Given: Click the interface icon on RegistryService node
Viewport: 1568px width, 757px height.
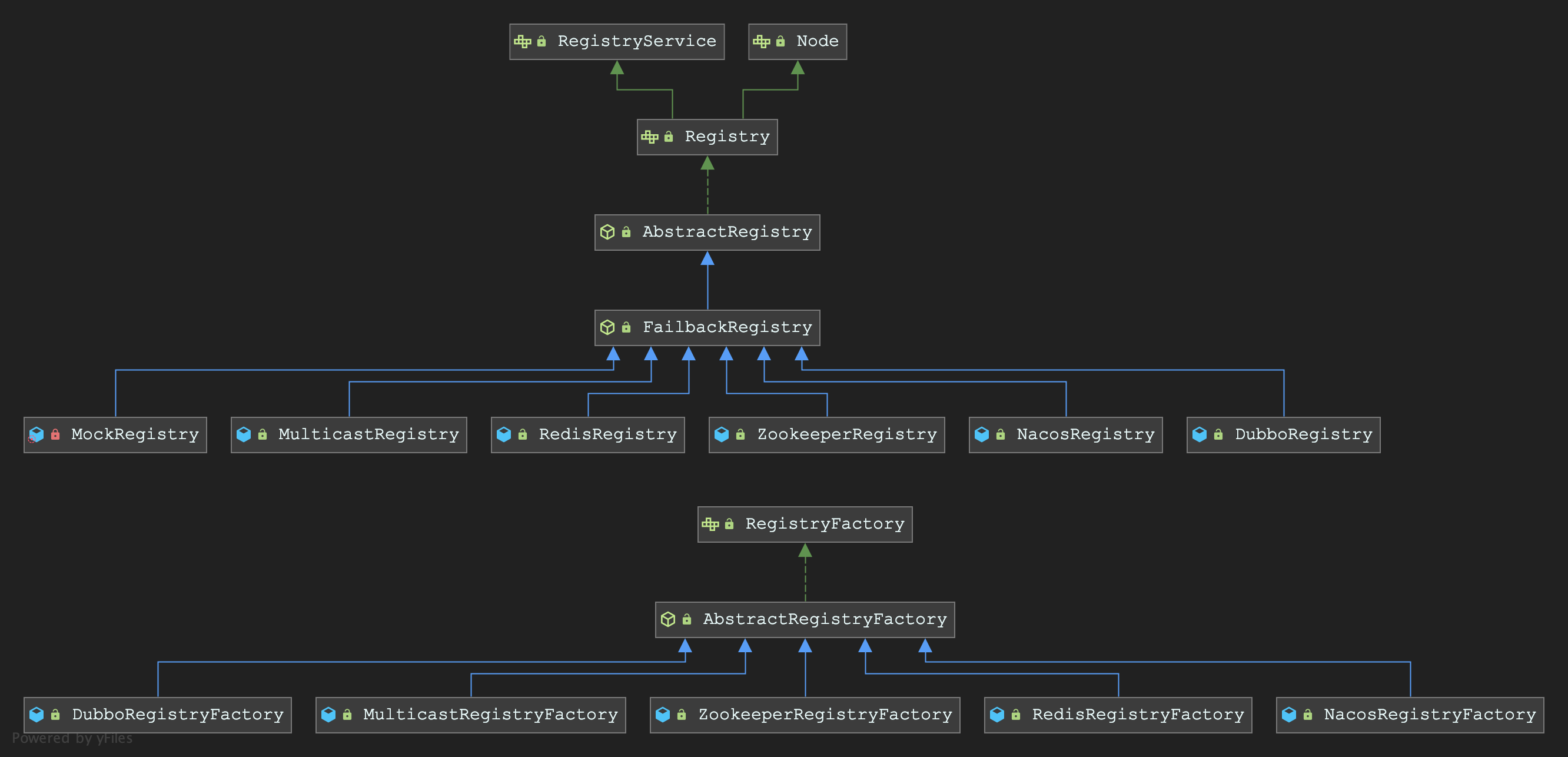Looking at the screenshot, I should coord(522,41).
